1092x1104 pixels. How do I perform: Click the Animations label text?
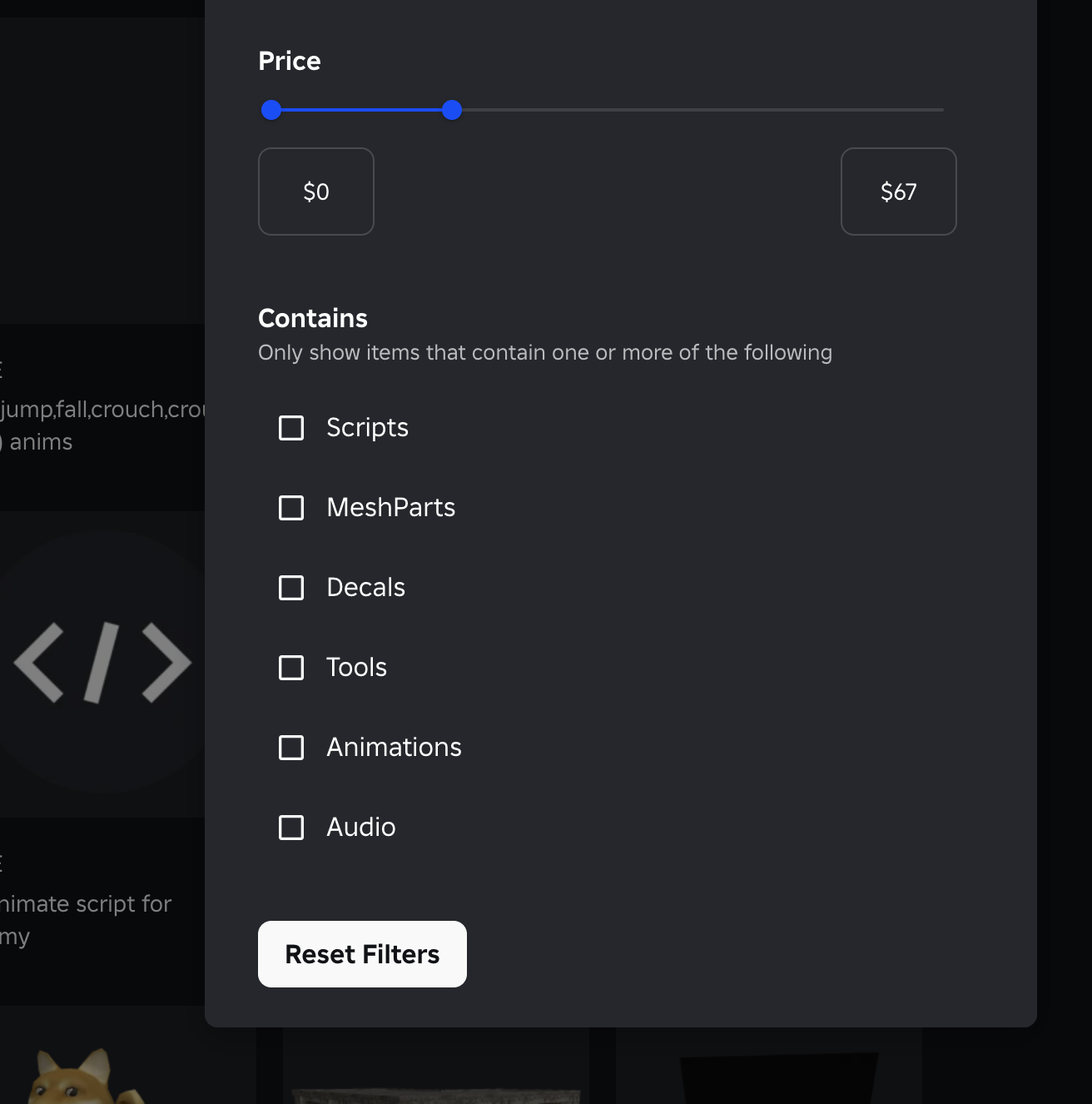pos(394,748)
